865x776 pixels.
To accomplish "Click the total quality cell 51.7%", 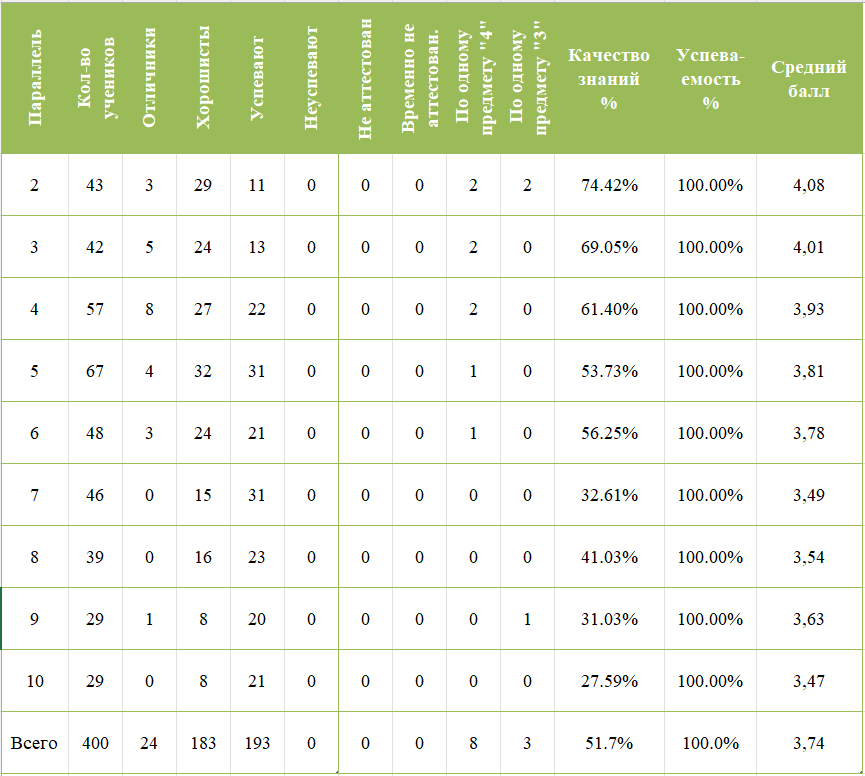I will 609,743.
